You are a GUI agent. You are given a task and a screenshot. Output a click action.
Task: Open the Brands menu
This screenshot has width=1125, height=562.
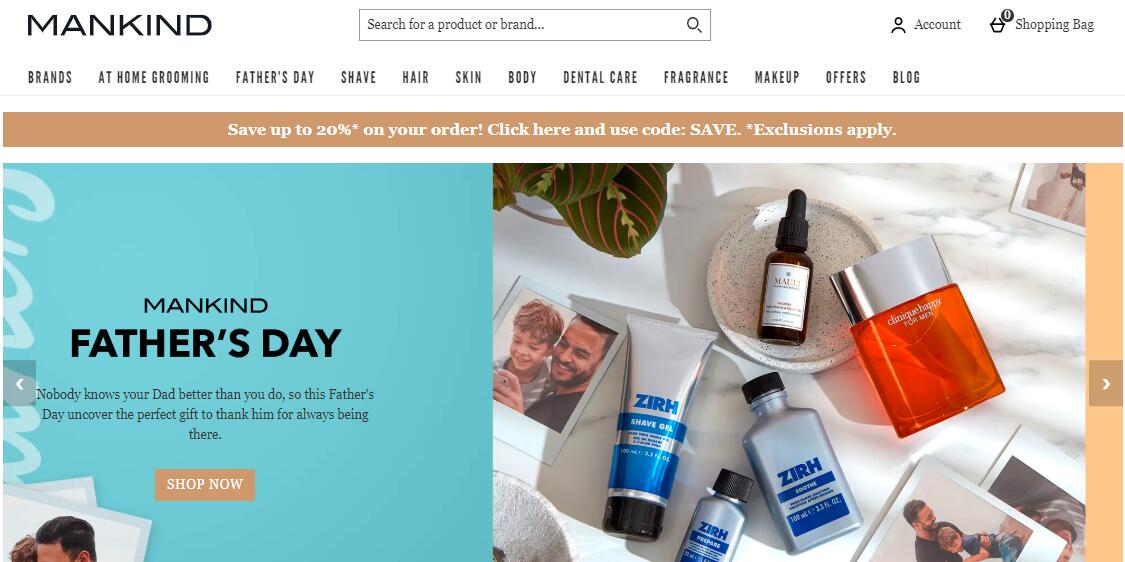[50, 78]
